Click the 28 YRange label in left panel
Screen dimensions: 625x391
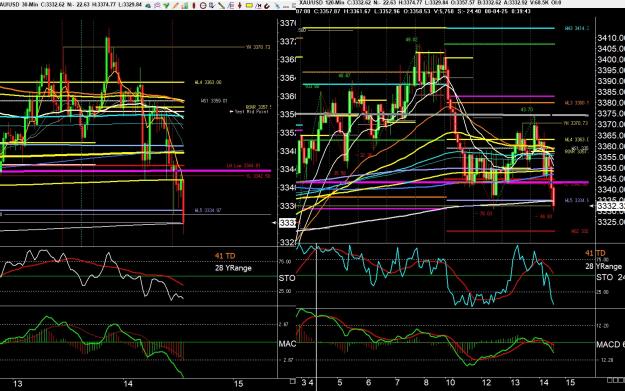233,268
